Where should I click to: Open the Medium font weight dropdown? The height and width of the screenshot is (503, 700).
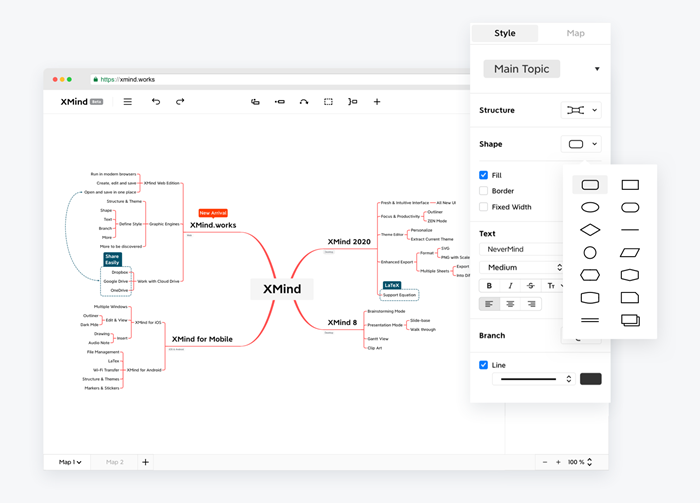tap(521, 267)
